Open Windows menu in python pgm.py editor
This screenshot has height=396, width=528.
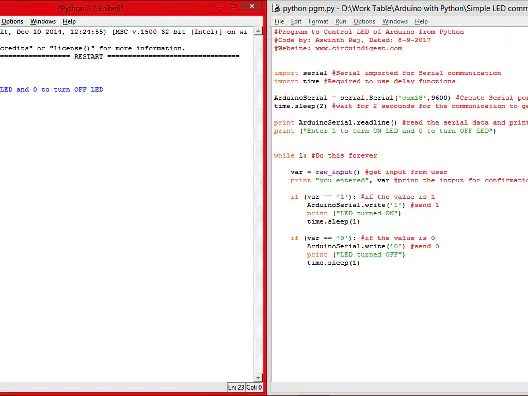395,22
